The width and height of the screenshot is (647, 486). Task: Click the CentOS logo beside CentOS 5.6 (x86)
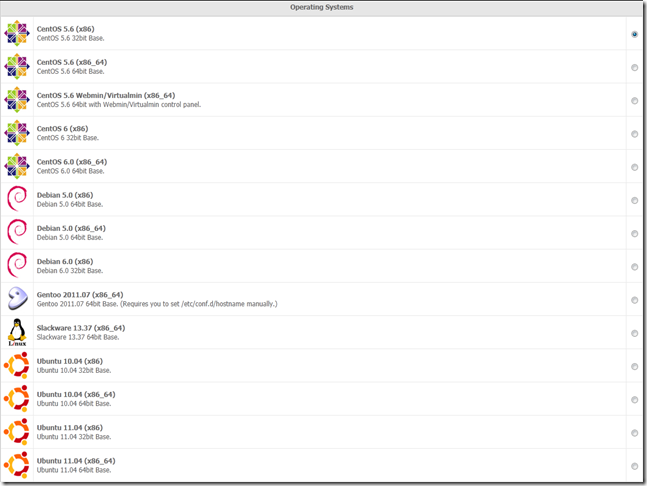click(17, 33)
